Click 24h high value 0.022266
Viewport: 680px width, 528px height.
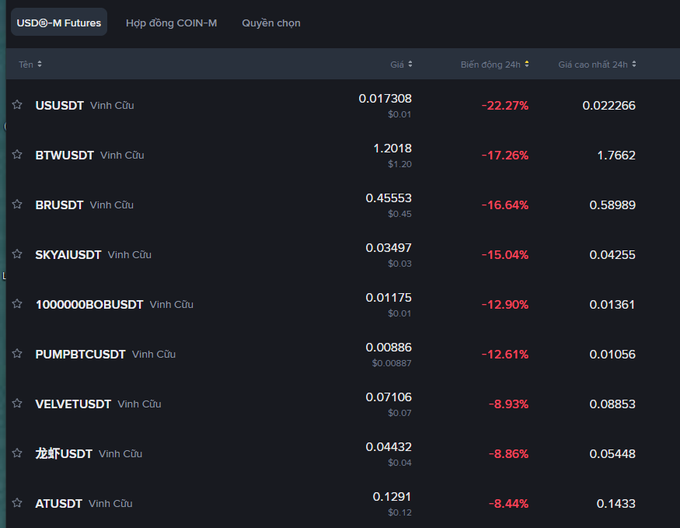click(x=609, y=106)
